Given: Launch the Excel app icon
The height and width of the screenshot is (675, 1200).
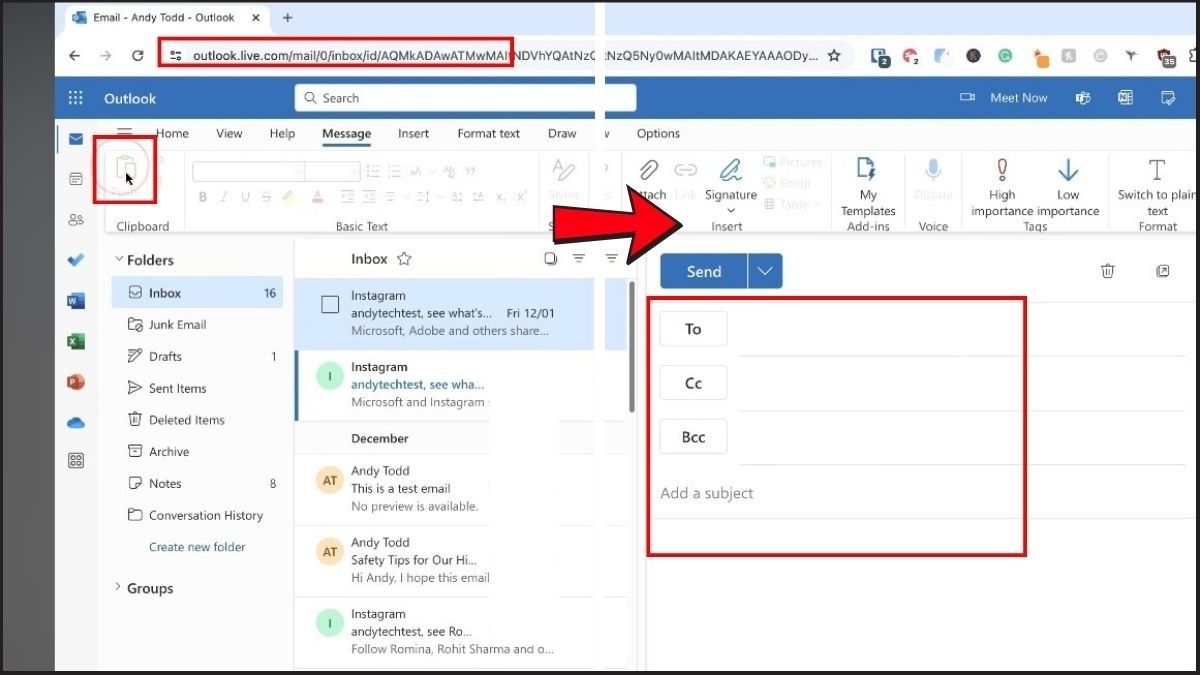Looking at the screenshot, I should coord(76,341).
